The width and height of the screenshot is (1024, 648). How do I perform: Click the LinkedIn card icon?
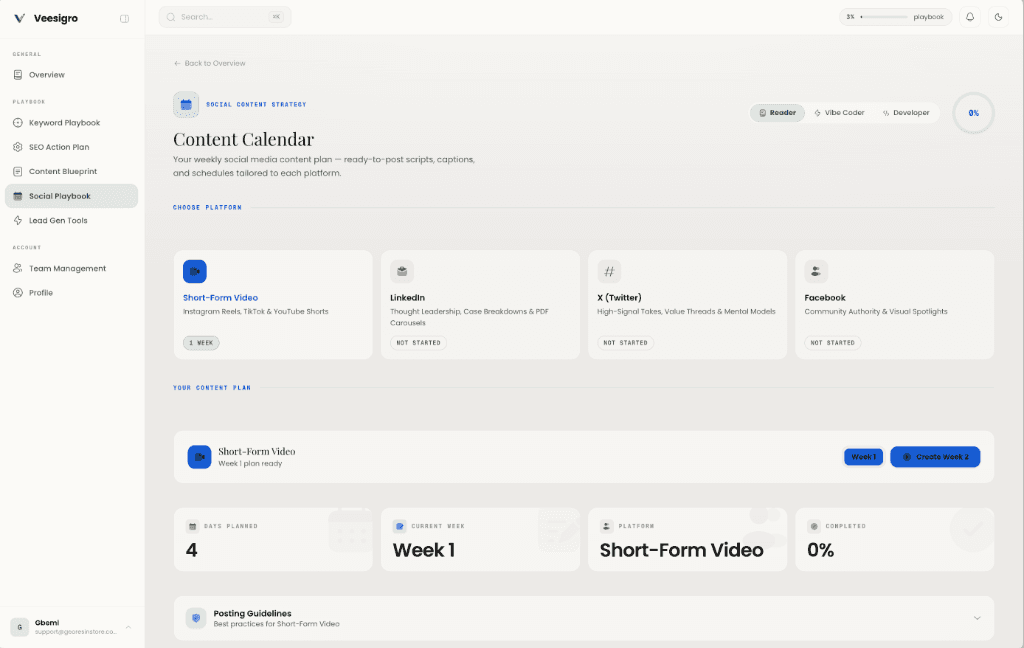pos(402,271)
